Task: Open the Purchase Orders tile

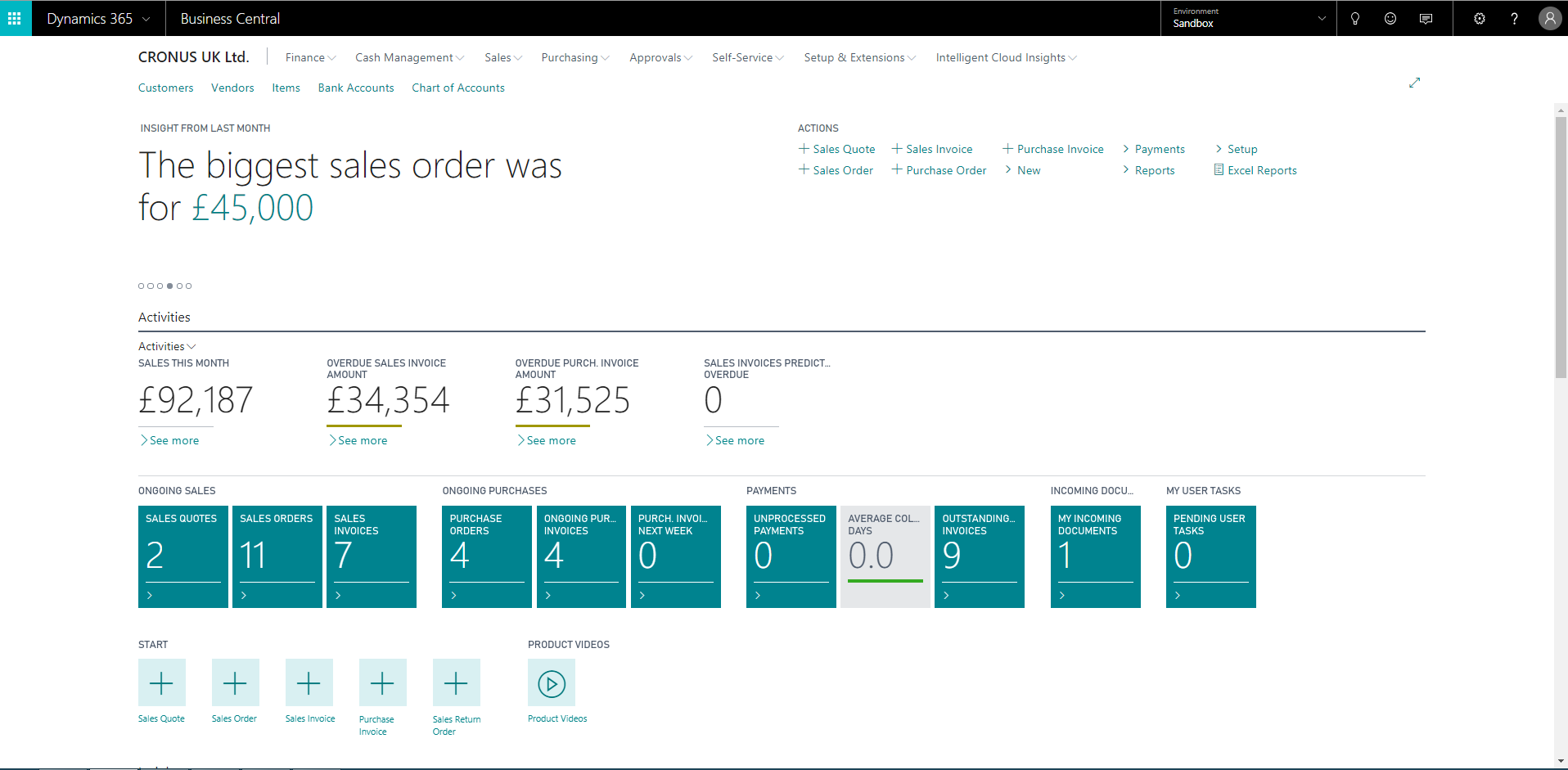Action: pyautogui.click(x=487, y=556)
